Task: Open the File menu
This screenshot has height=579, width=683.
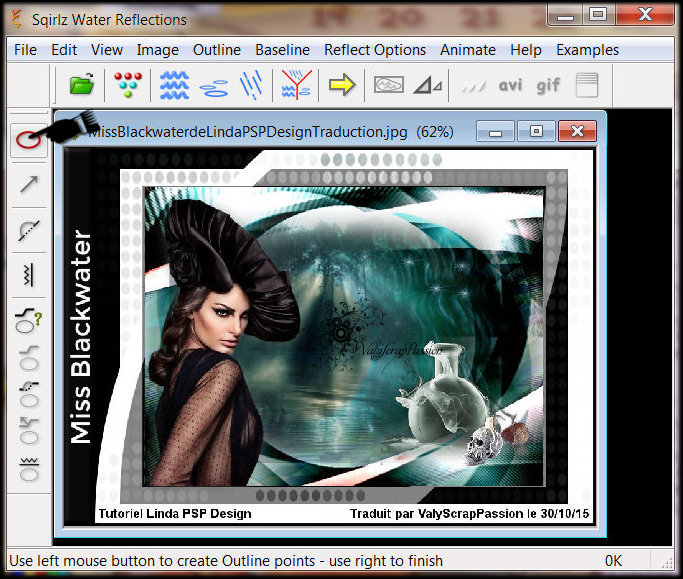Action: click(25, 50)
